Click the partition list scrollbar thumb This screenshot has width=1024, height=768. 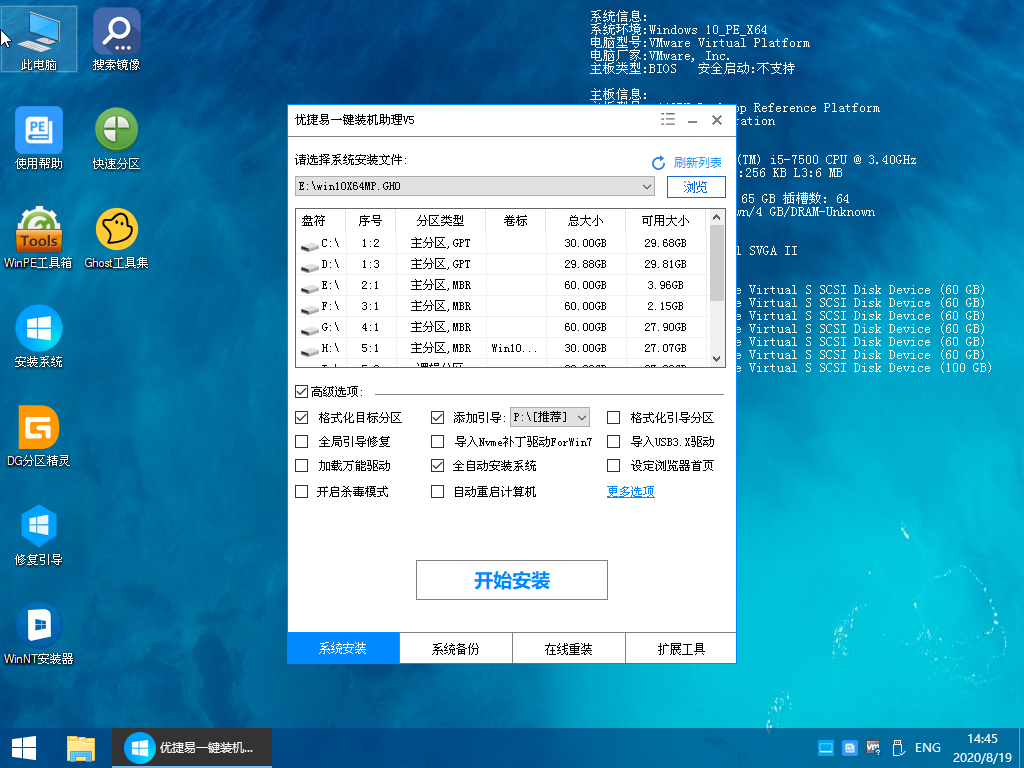click(x=716, y=263)
